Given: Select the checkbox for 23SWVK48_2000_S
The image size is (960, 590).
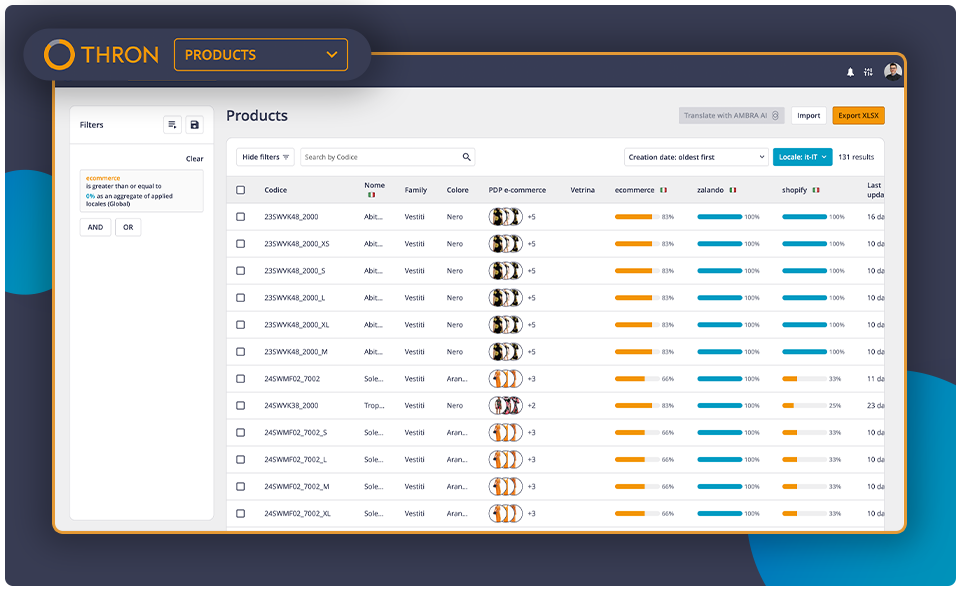Looking at the screenshot, I should pyautogui.click(x=241, y=271).
